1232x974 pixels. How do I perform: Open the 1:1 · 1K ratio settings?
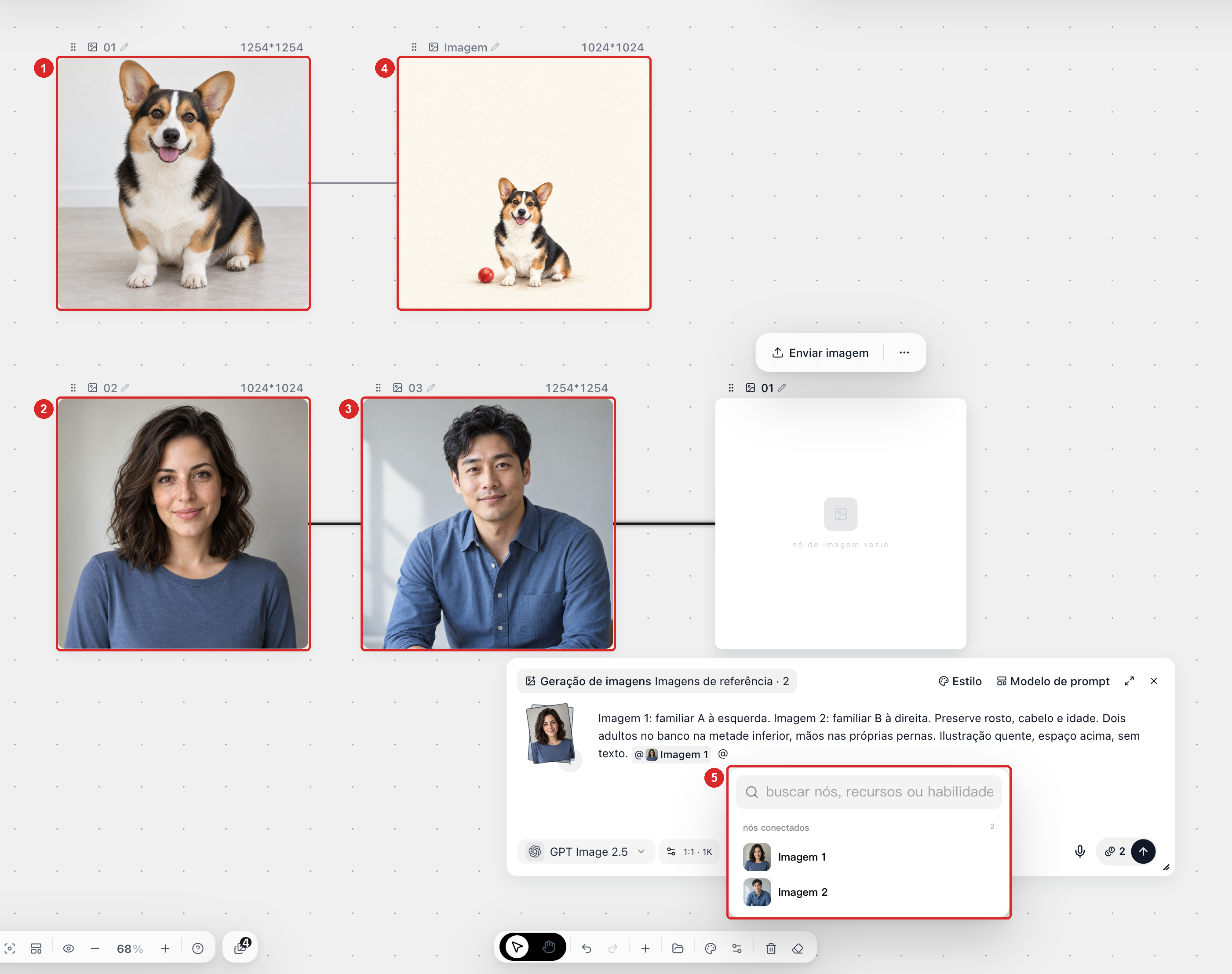pos(689,851)
